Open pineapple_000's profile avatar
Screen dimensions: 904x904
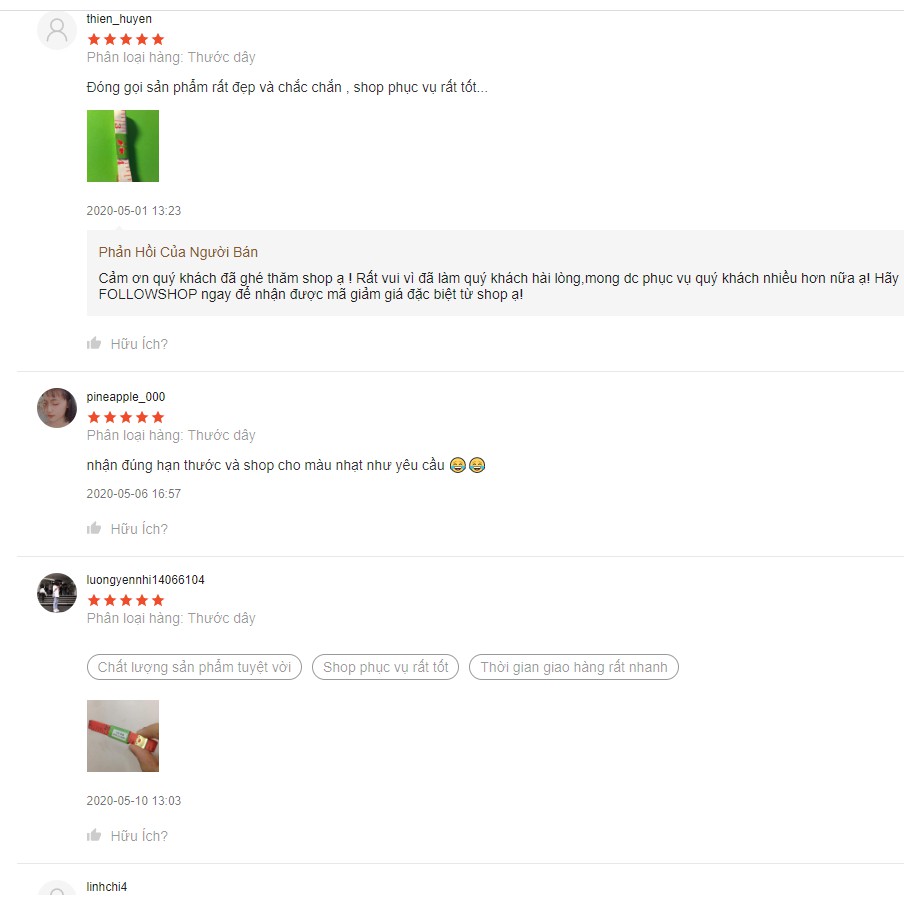coord(57,408)
